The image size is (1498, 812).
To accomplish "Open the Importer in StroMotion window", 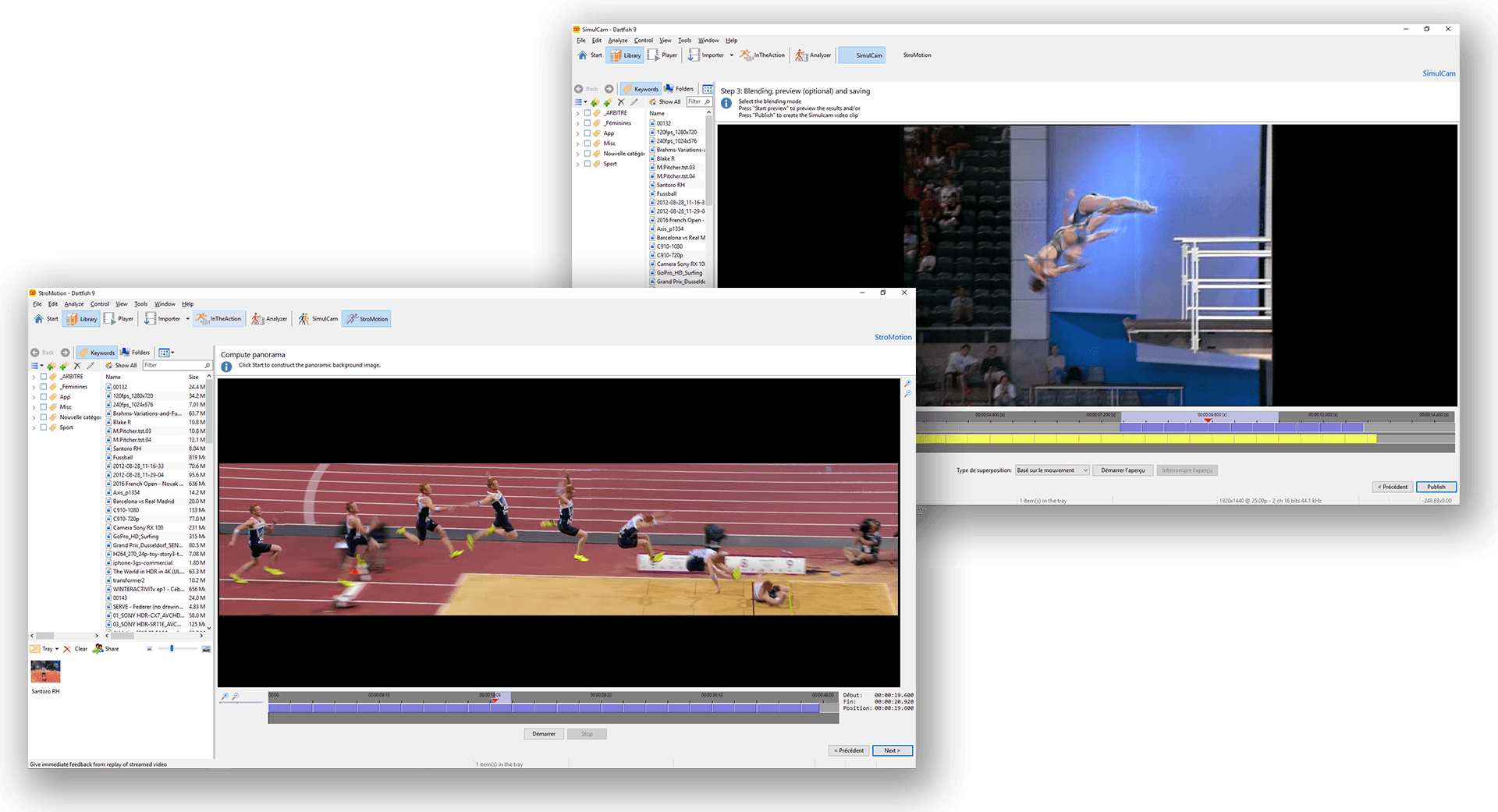I will [165, 318].
